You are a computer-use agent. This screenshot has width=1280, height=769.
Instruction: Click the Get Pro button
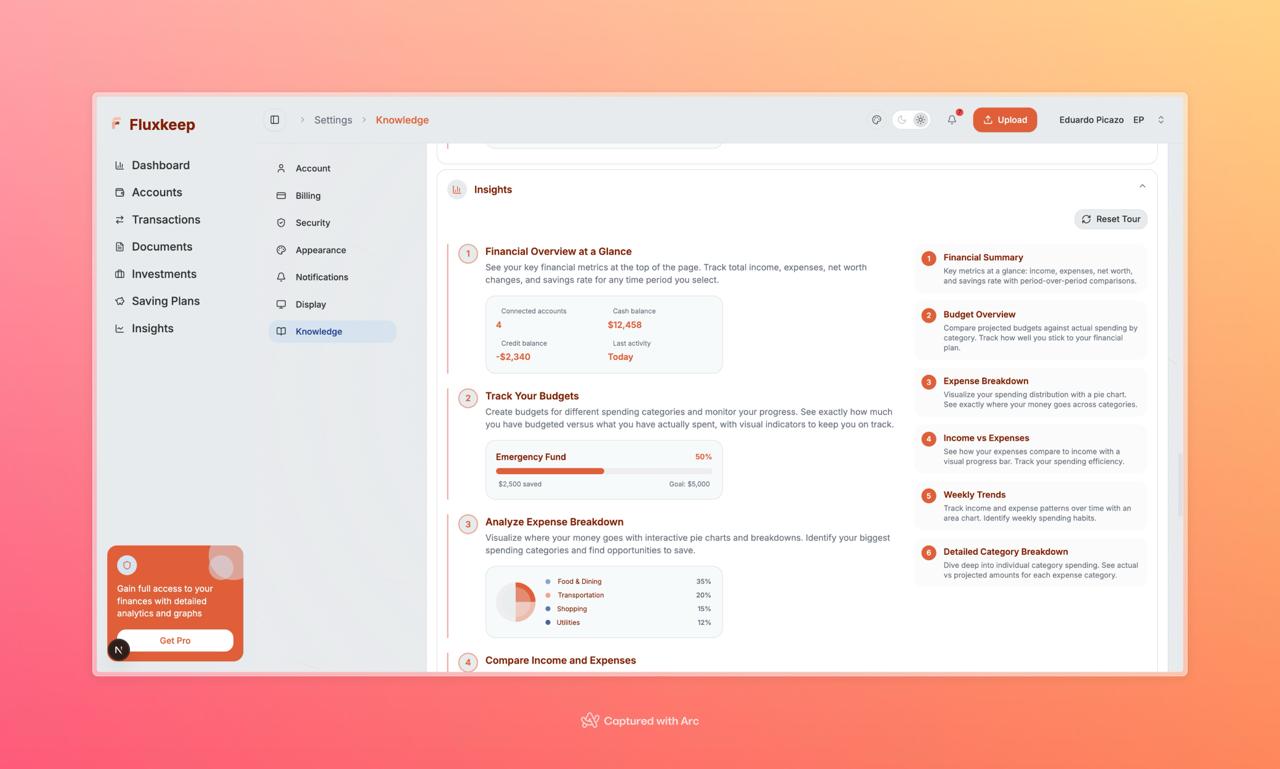point(175,640)
